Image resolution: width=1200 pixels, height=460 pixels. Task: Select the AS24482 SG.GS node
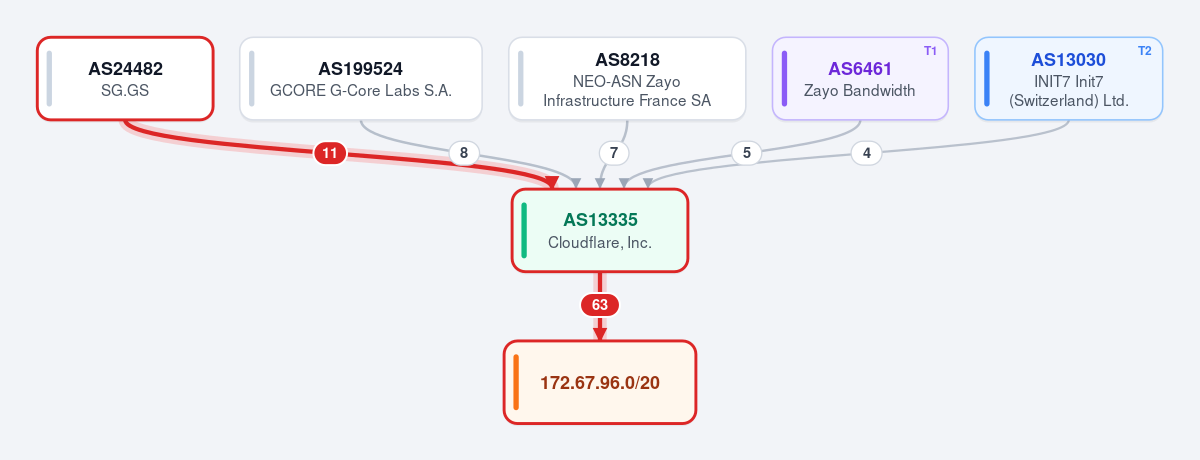pos(125,78)
